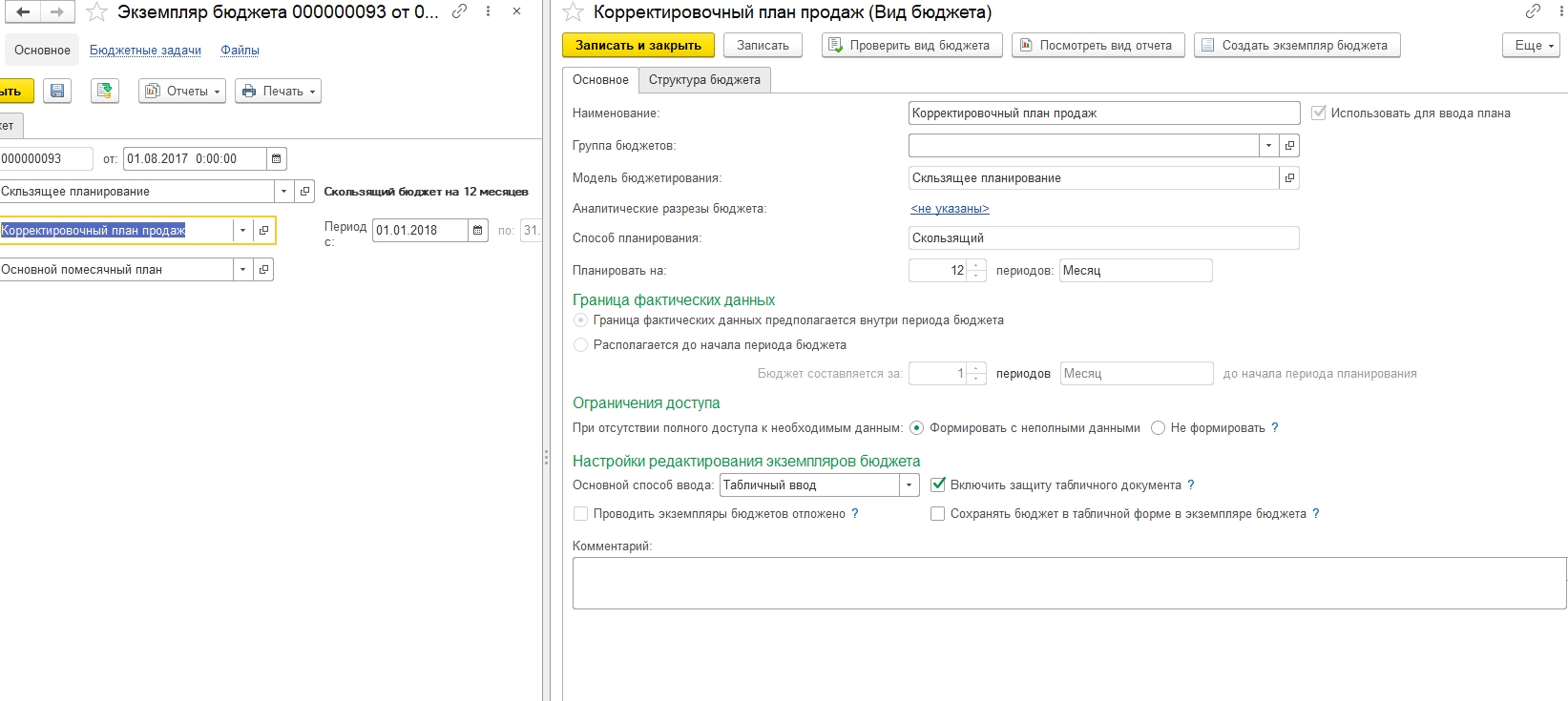
Task: Star the Корректировочный план продаж budget type
Action: [x=573, y=12]
